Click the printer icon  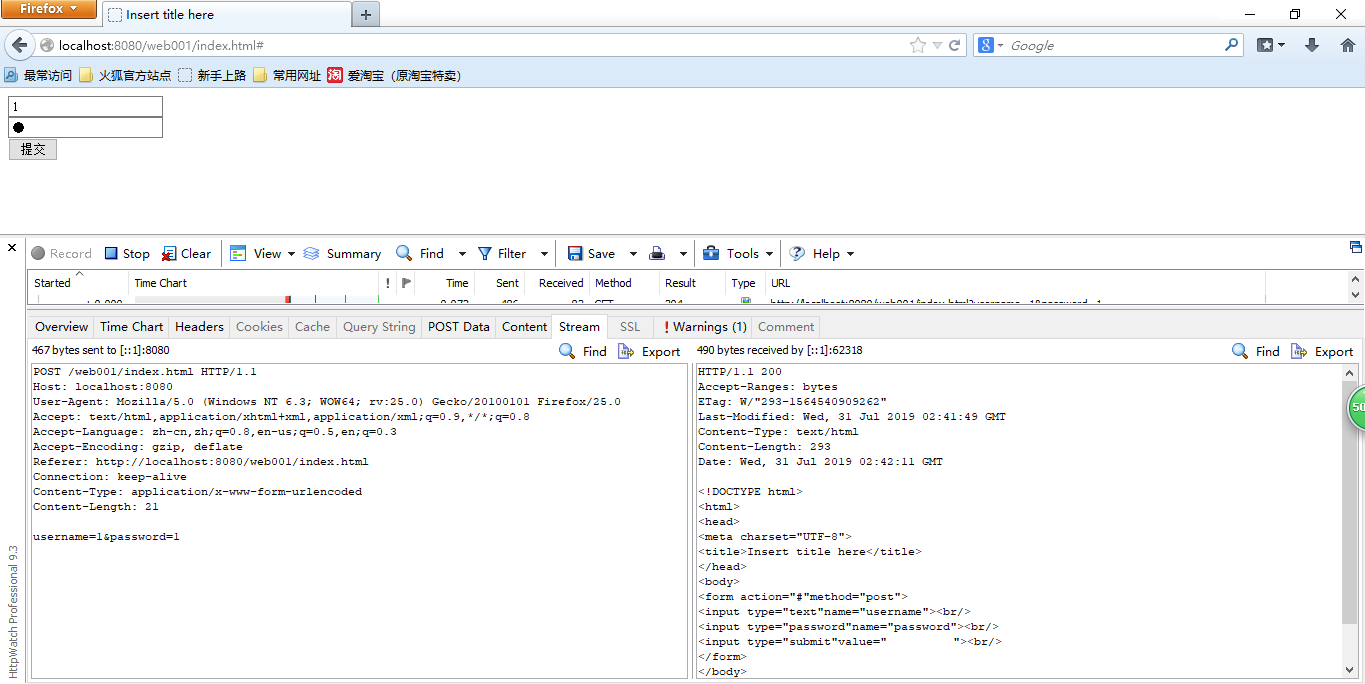pos(657,254)
